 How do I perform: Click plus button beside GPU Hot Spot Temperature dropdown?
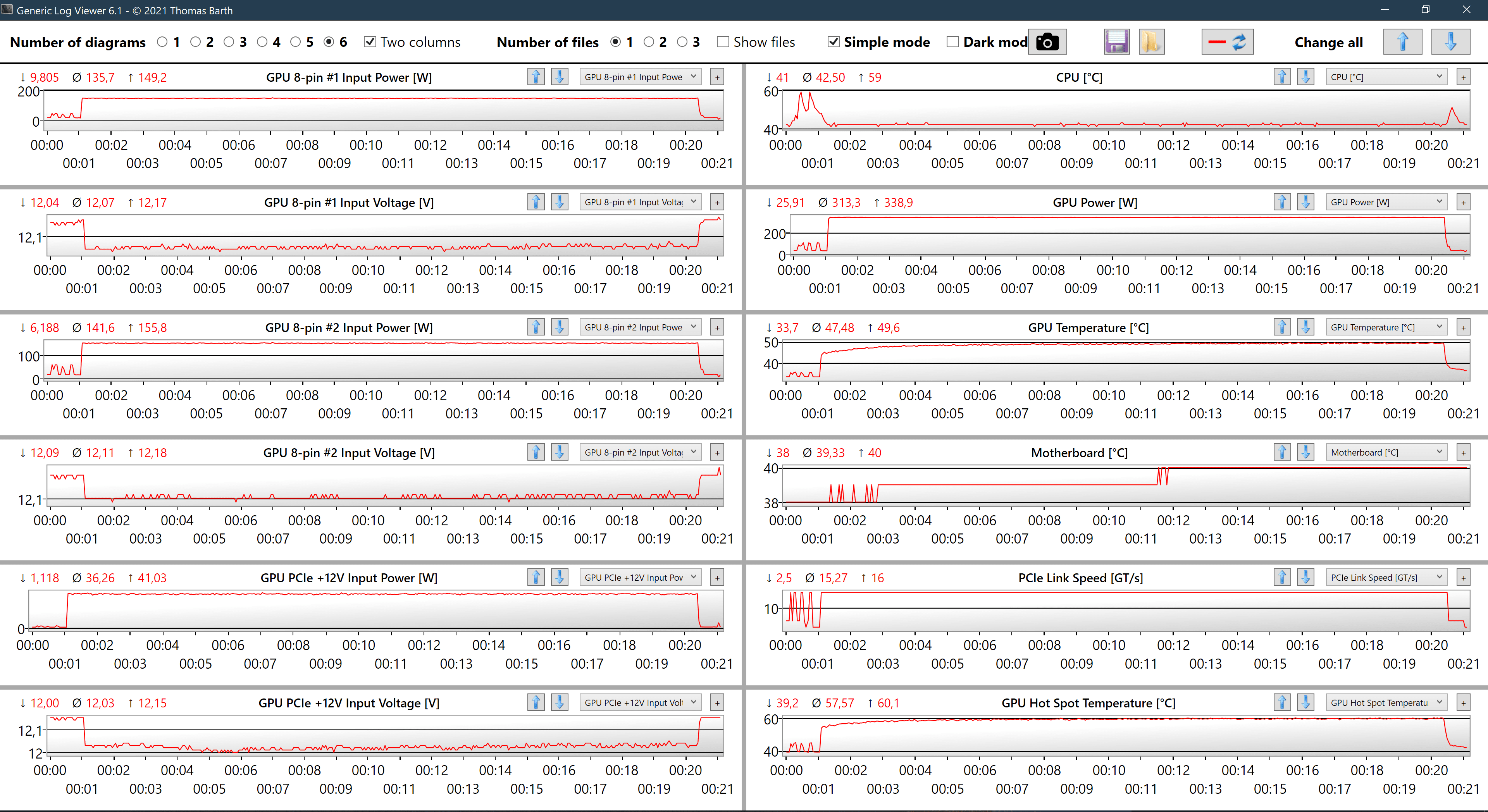pos(1463,702)
